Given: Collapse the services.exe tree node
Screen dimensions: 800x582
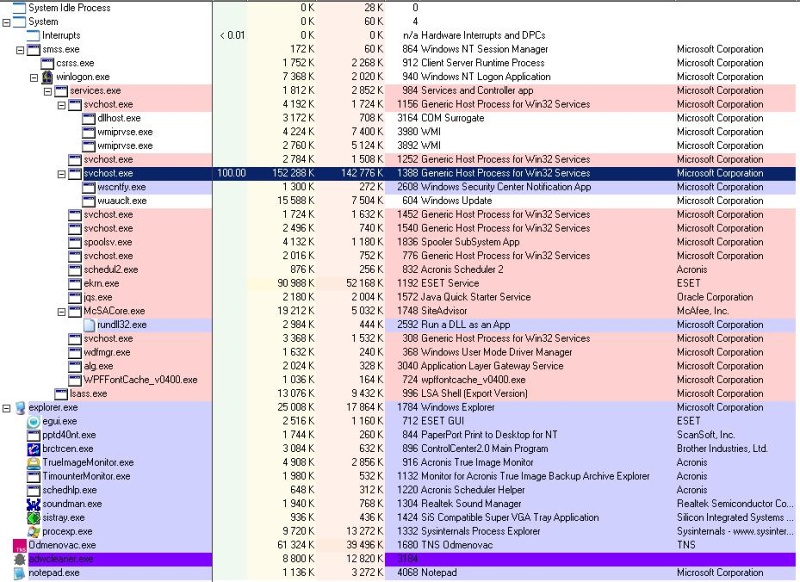Looking at the screenshot, I should point(47,91).
